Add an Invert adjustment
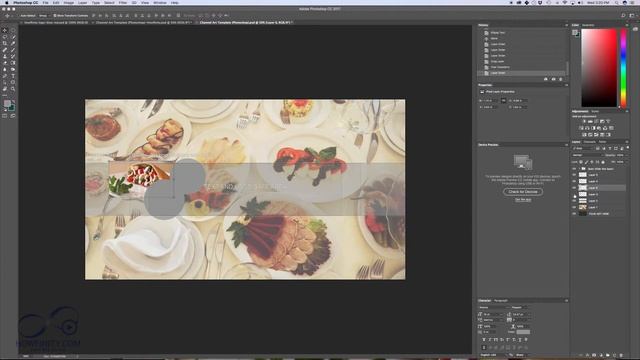Viewport: 640px width, 360px height. (x=584, y=135)
